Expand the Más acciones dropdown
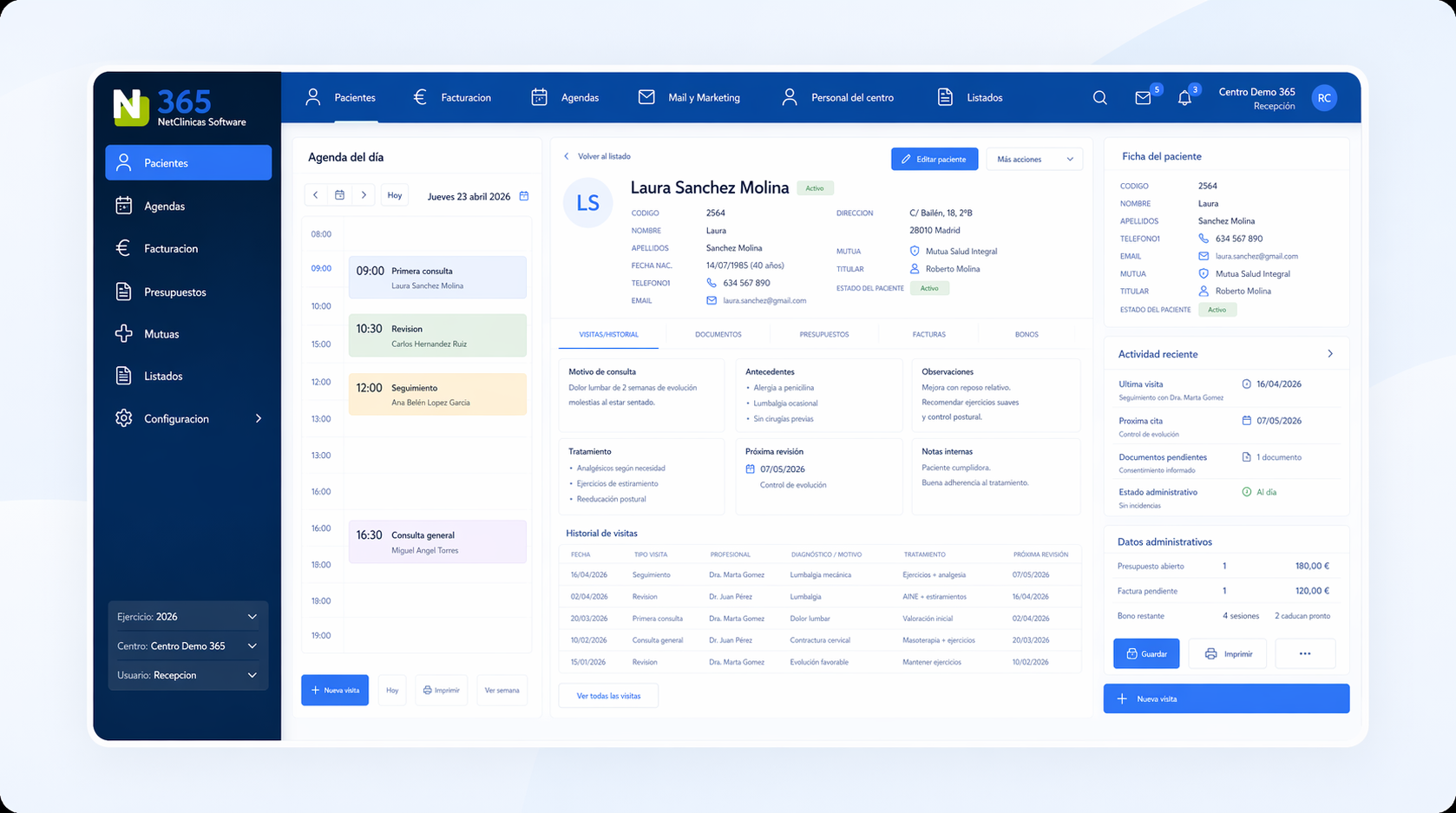The height and width of the screenshot is (813, 1456). (x=1033, y=160)
